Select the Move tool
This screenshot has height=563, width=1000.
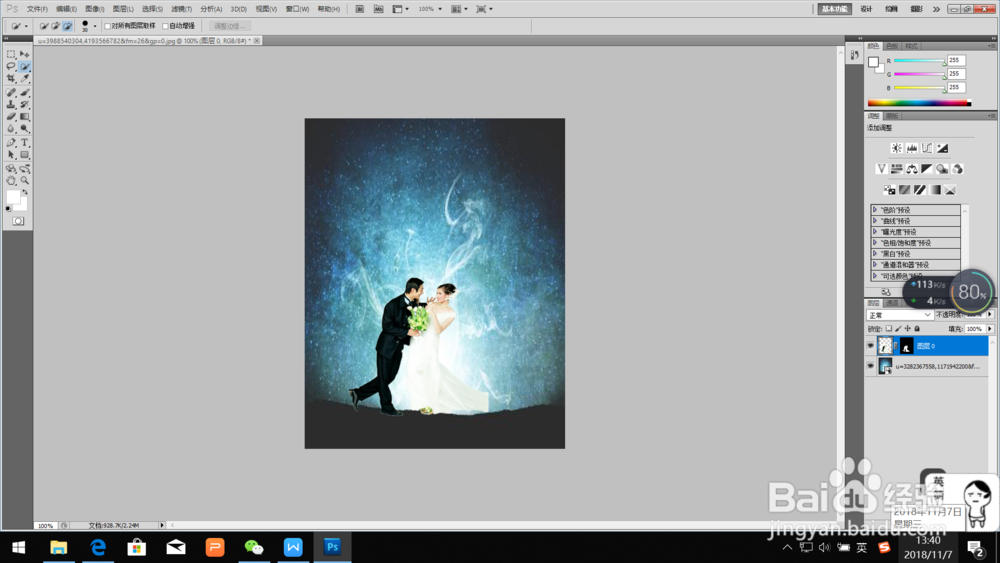click(24, 54)
